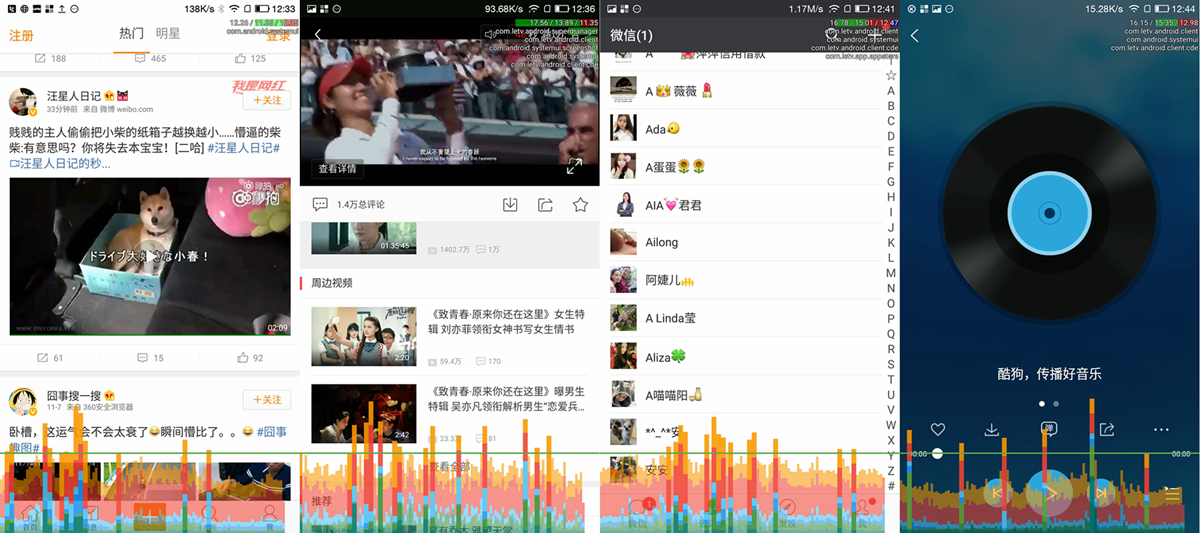This screenshot has height=533, width=1200.
Task: Click the music playback progress slider knob
Action: click(937, 454)
